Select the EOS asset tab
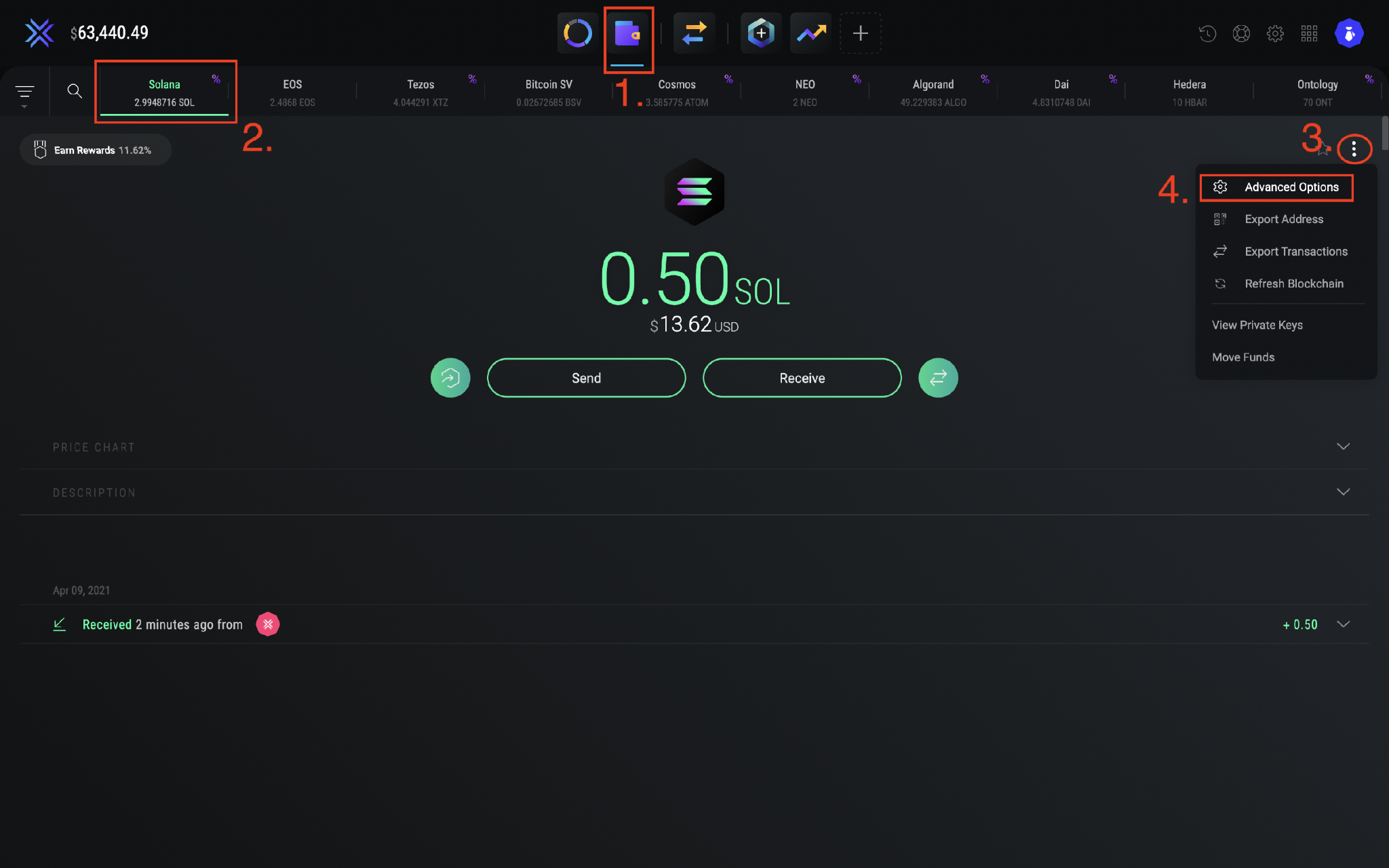Viewport: 1389px width, 868px height. [x=292, y=92]
